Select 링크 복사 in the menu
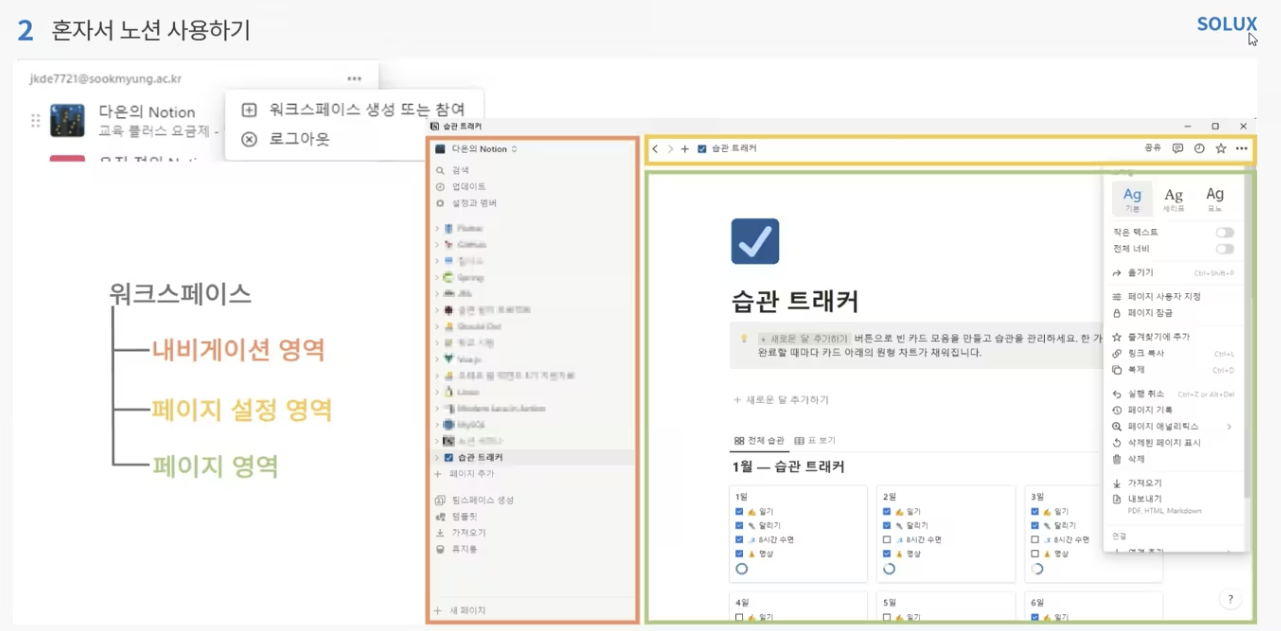1281x631 pixels. 1173,353
